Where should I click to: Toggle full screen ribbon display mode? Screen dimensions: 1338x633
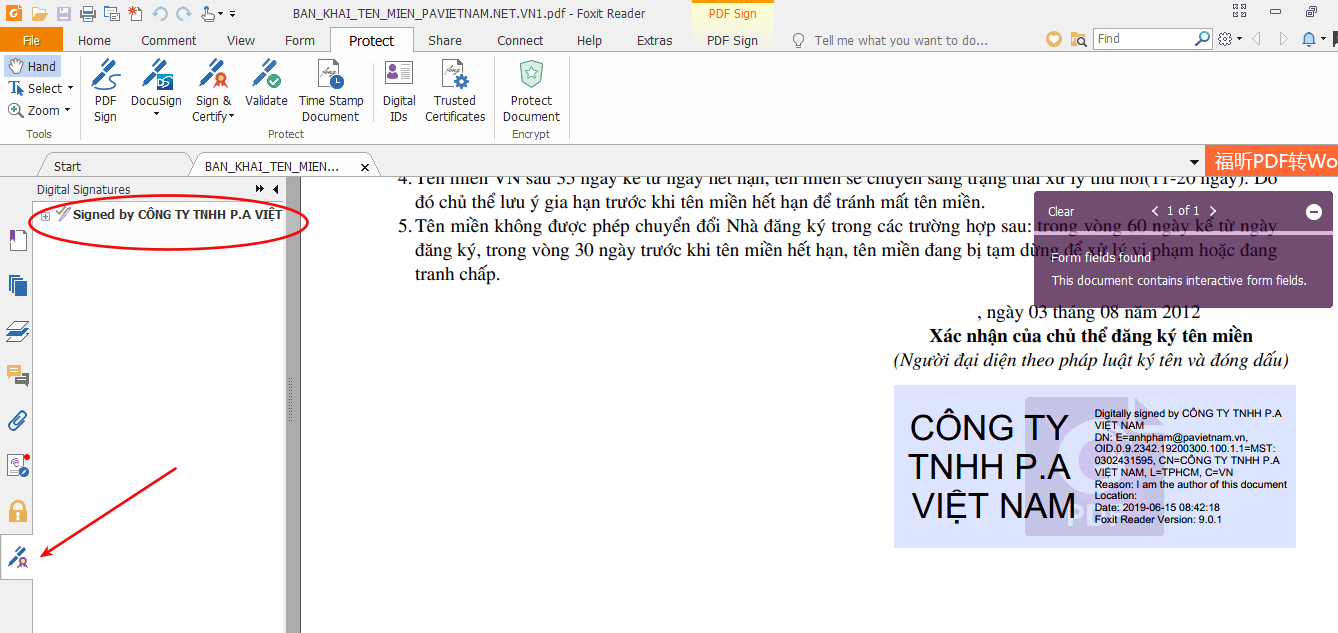tap(1240, 13)
